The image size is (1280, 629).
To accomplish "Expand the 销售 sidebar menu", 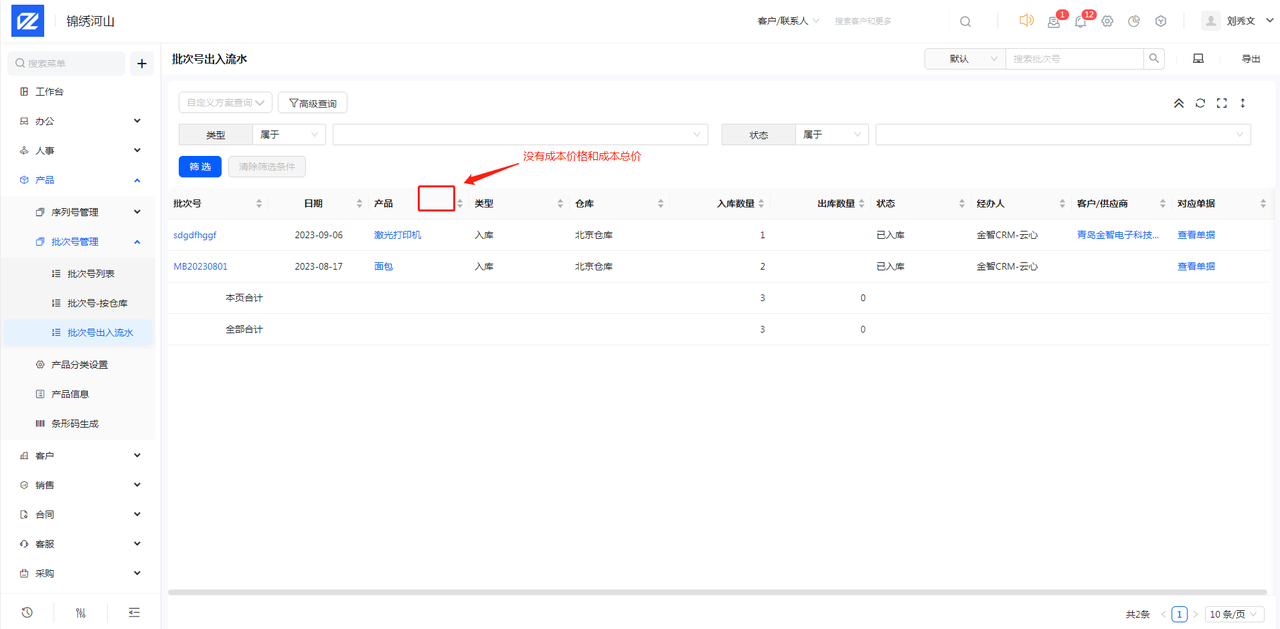I will (80, 485).
